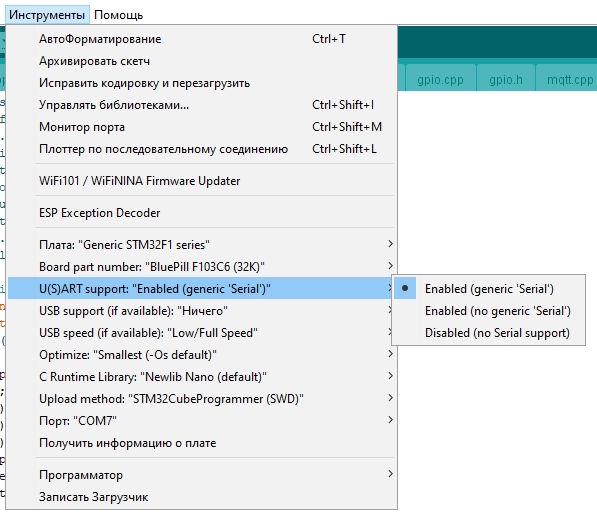This screenshot has width=597, height=521.
Task: Expand the Плата Generic STM32F1 series submenu
Action: [201, 244]
